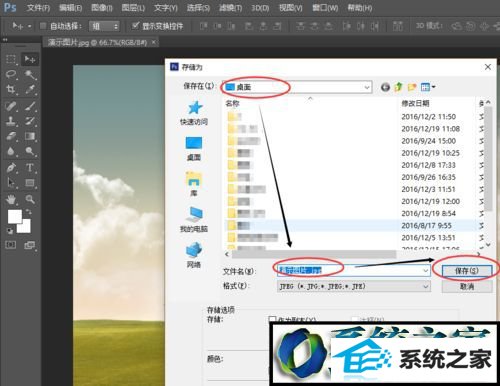
Task: Select the Move tool in the tools panel
Action: (x=30, y=59)
